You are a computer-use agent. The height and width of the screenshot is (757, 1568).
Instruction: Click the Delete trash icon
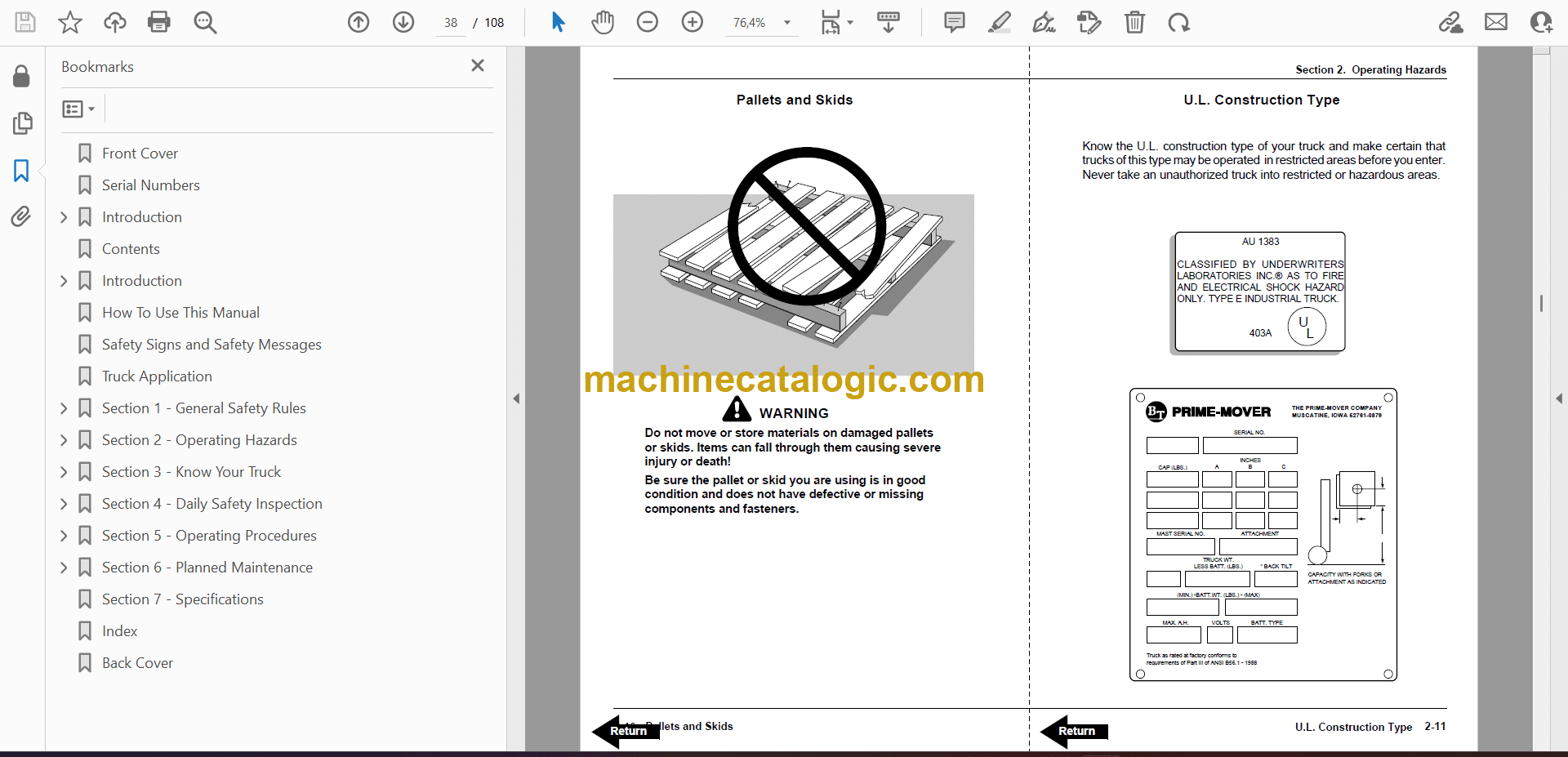(x=1134, y=22)
